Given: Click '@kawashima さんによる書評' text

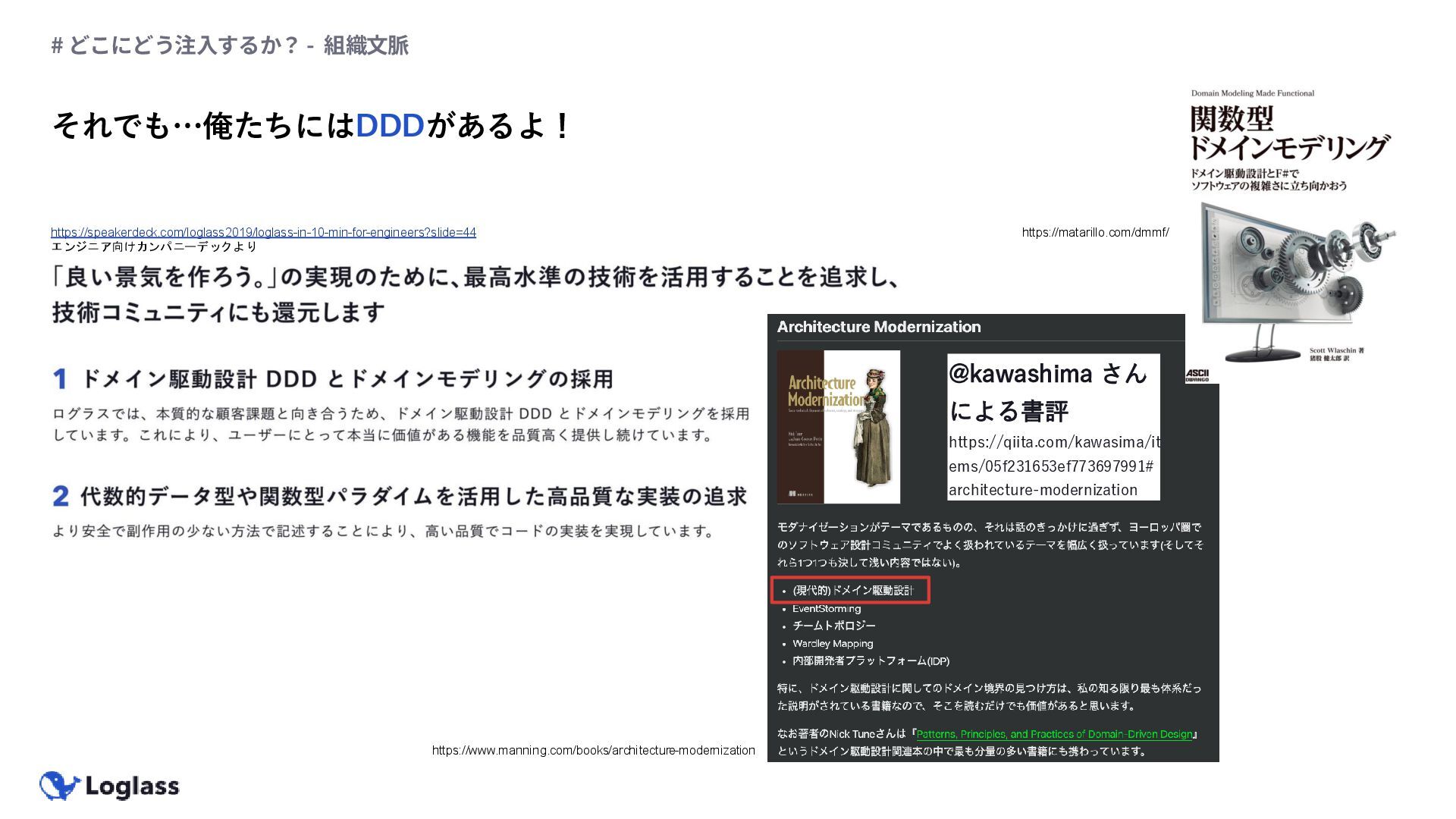Looking at the screenshot, I should (x=1048, y=391).
